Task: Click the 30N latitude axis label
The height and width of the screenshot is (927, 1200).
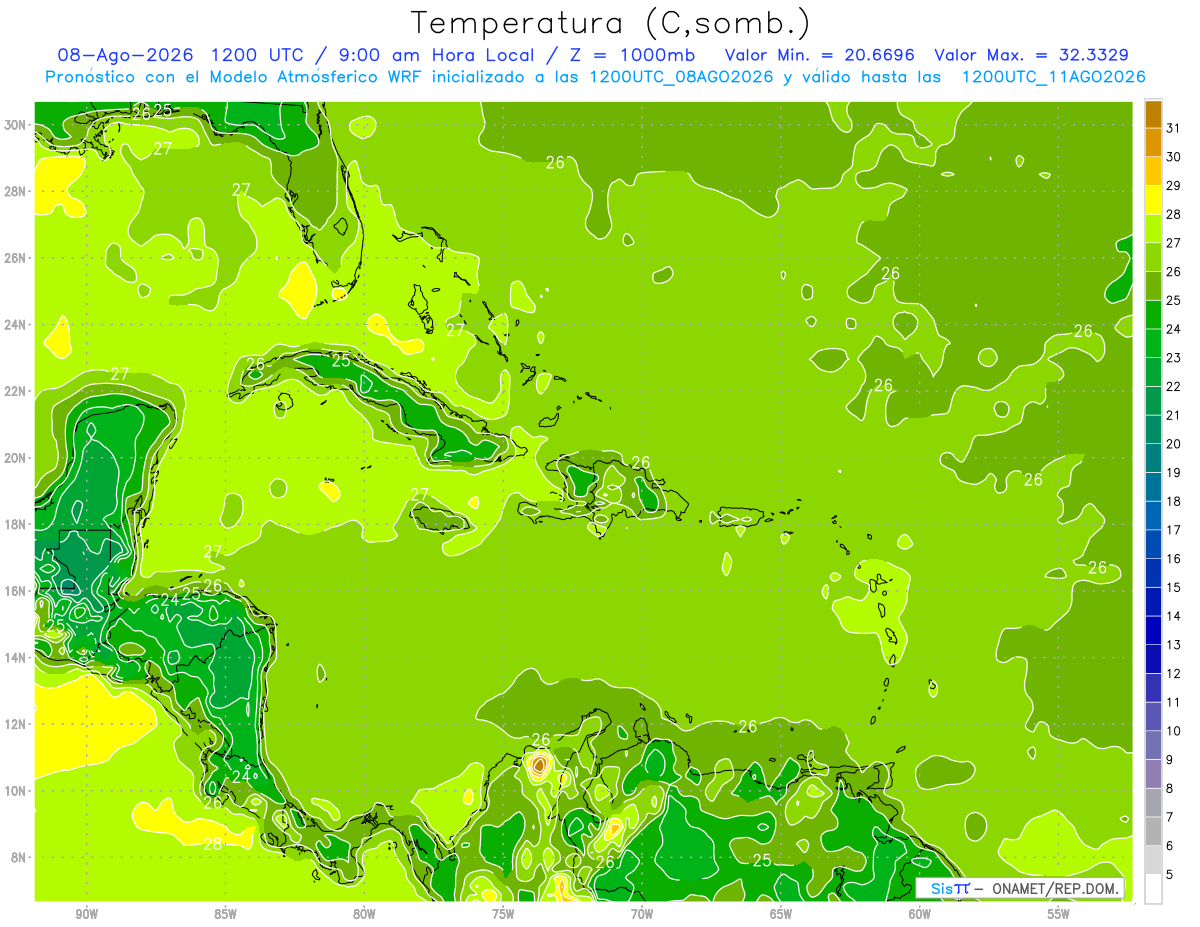Action: (x=15, y=125)
